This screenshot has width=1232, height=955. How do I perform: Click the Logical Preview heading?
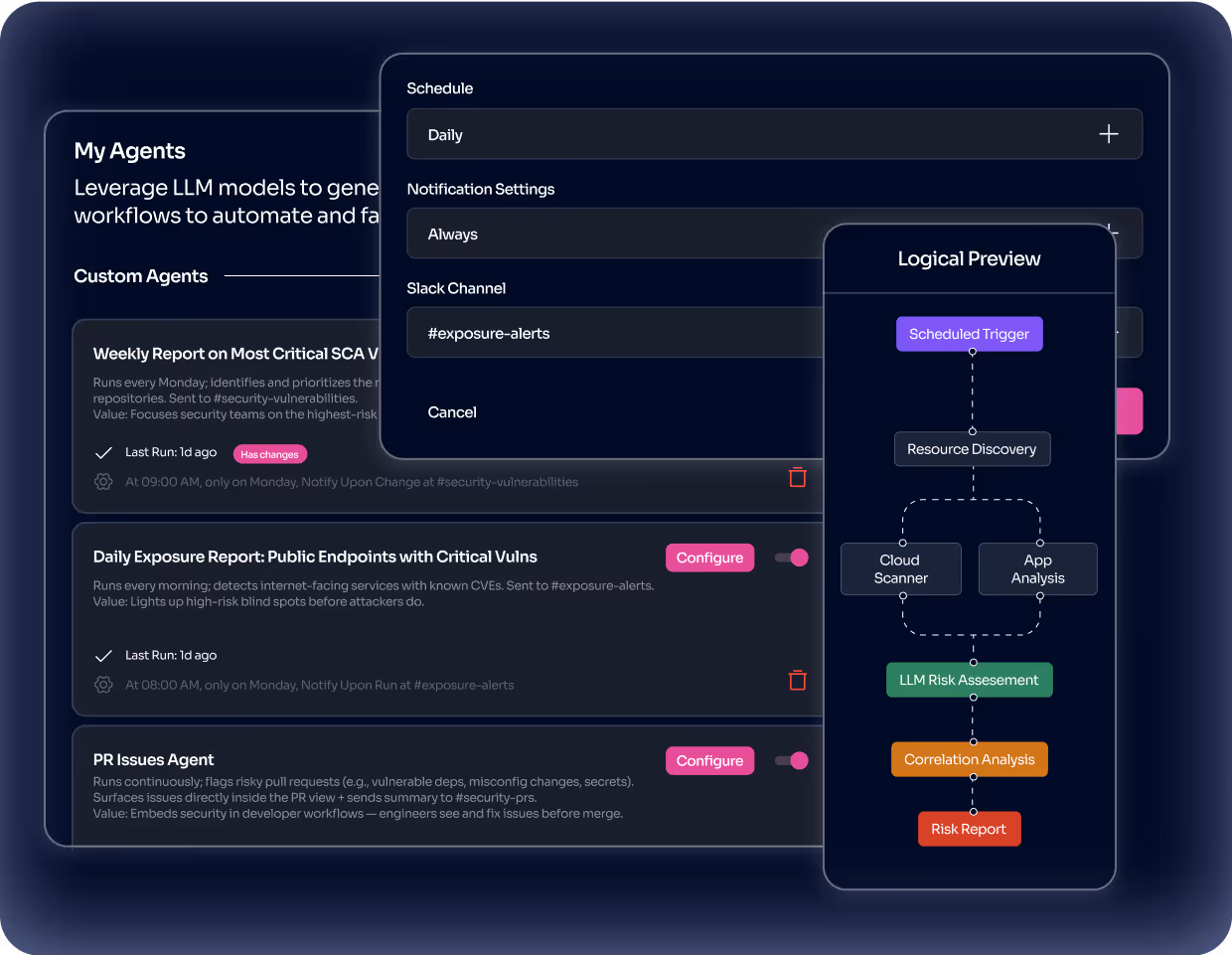click(970, 259)
